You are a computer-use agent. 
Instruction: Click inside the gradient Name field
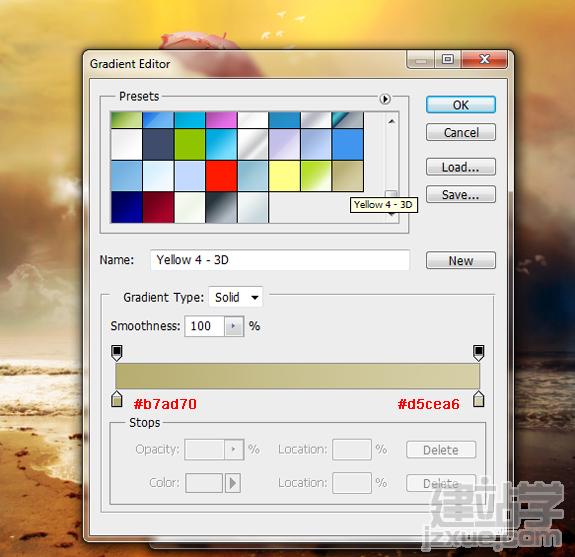(280, 260)
